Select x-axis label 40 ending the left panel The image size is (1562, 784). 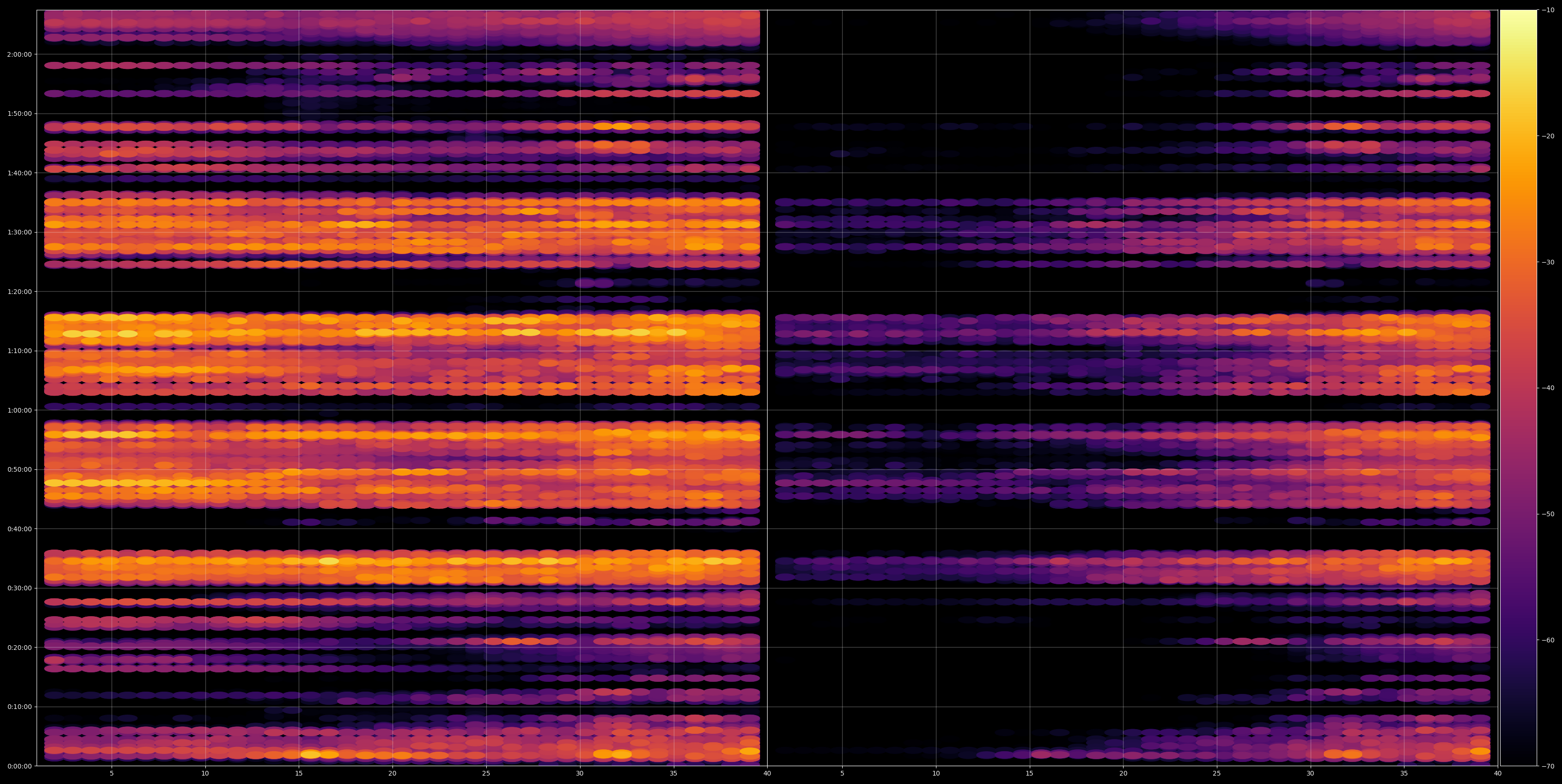[x=767, y=774]
